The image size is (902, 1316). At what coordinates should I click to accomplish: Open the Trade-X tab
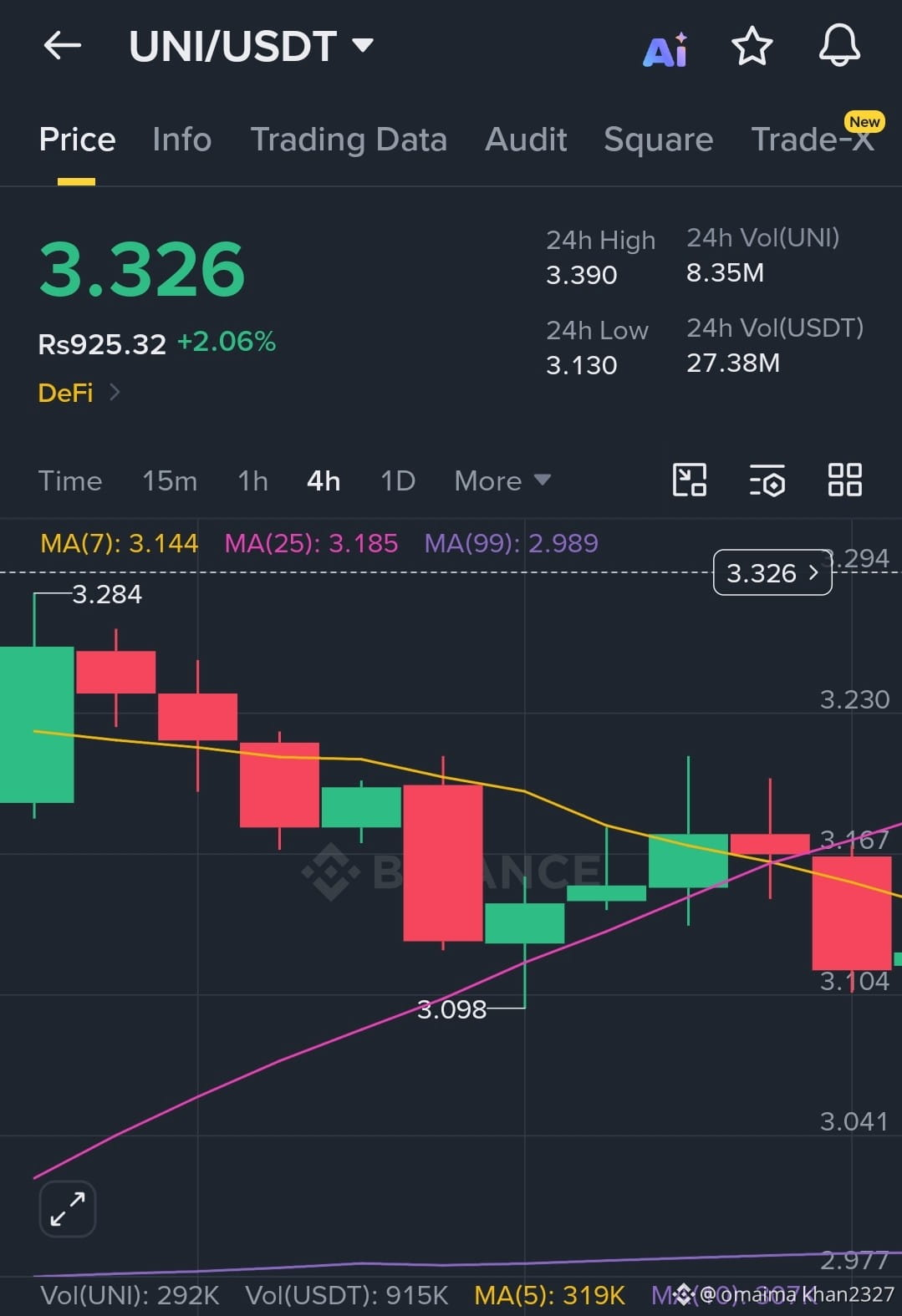[813, 139]
